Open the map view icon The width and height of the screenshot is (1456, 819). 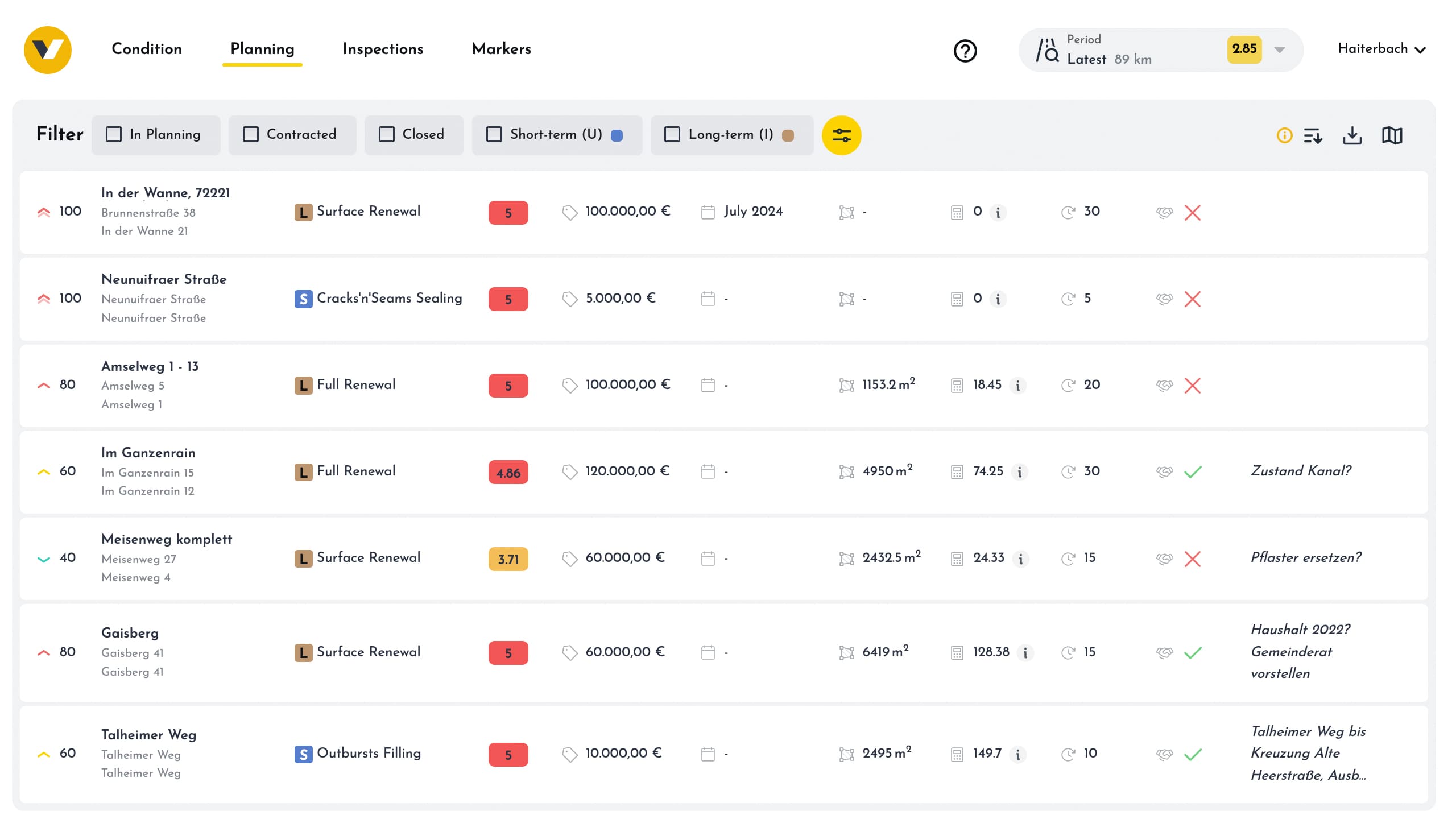[x=1393, y=135]
